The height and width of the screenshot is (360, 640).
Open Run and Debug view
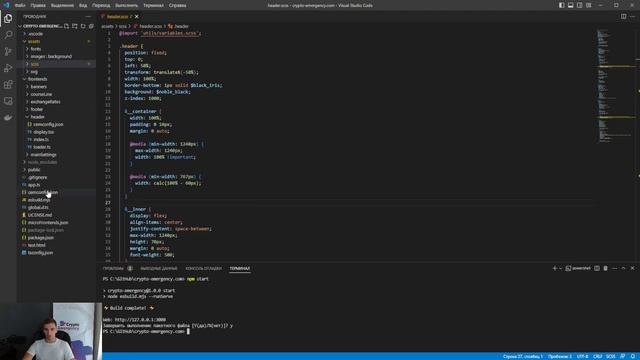coord(8,68)
